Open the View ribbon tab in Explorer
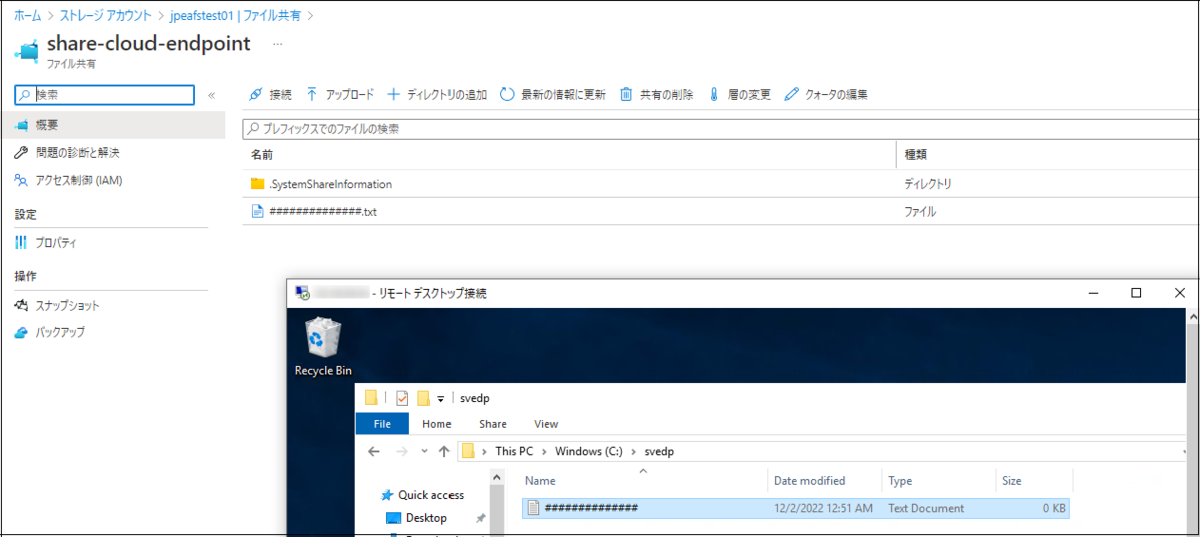 [x=546, y=424]
